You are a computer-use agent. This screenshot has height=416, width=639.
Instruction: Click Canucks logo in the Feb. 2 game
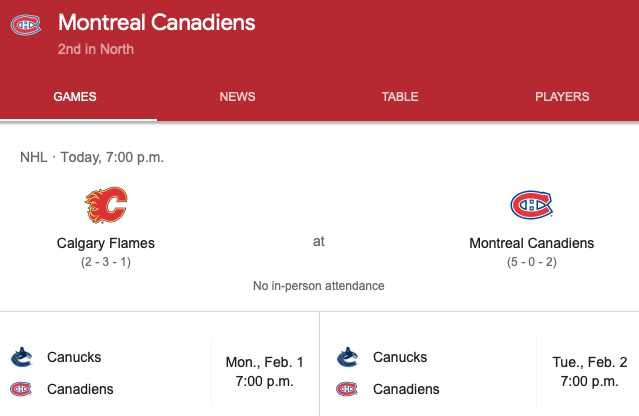tap(347, 357)
